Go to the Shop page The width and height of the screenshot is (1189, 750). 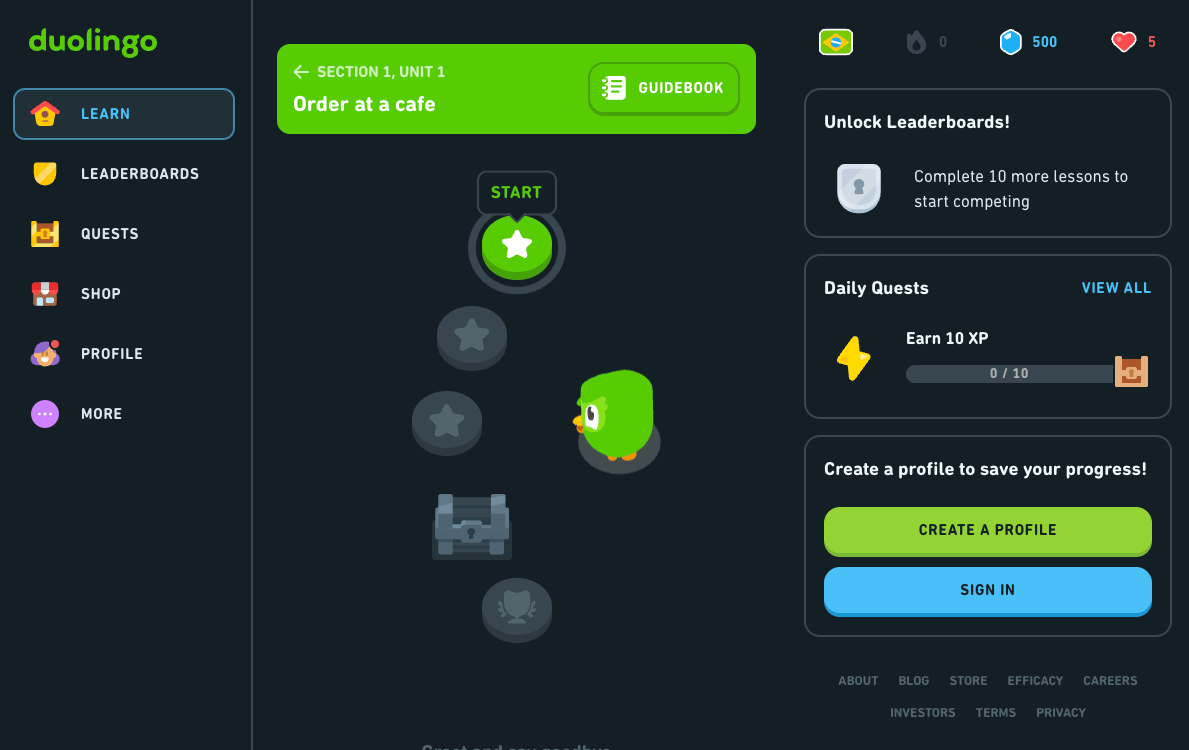[124, 293]
